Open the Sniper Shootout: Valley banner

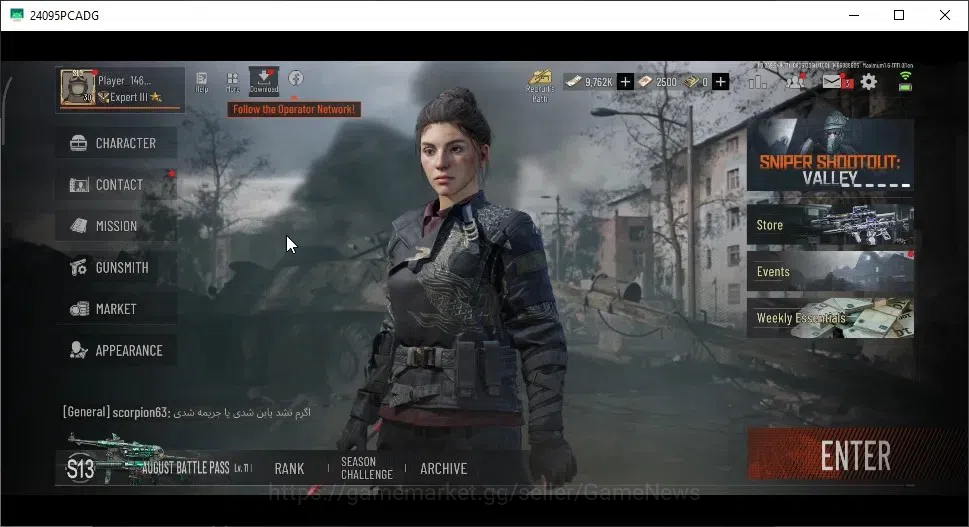830,154
